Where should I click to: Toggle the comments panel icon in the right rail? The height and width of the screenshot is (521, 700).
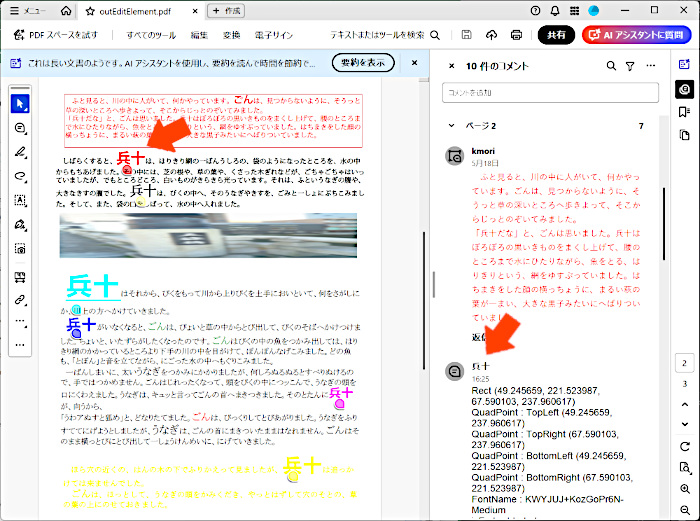point(684,89)
